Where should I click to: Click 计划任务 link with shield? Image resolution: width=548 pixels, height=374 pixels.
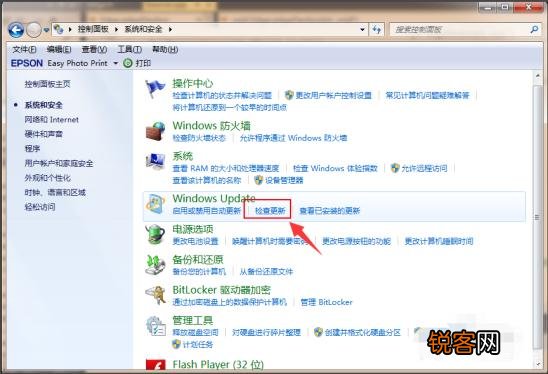(x=198, y=345)
